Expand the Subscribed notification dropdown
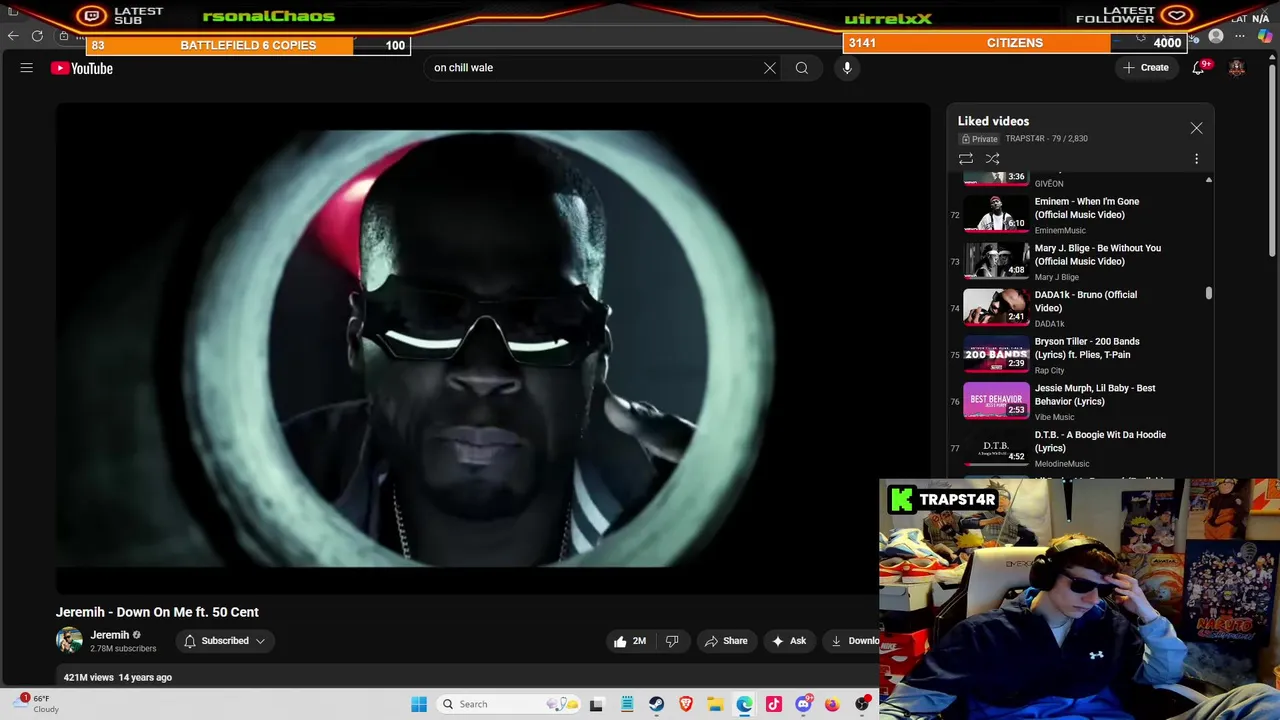The height and width of the screenshot is (720, 1280). click(225, 641)
